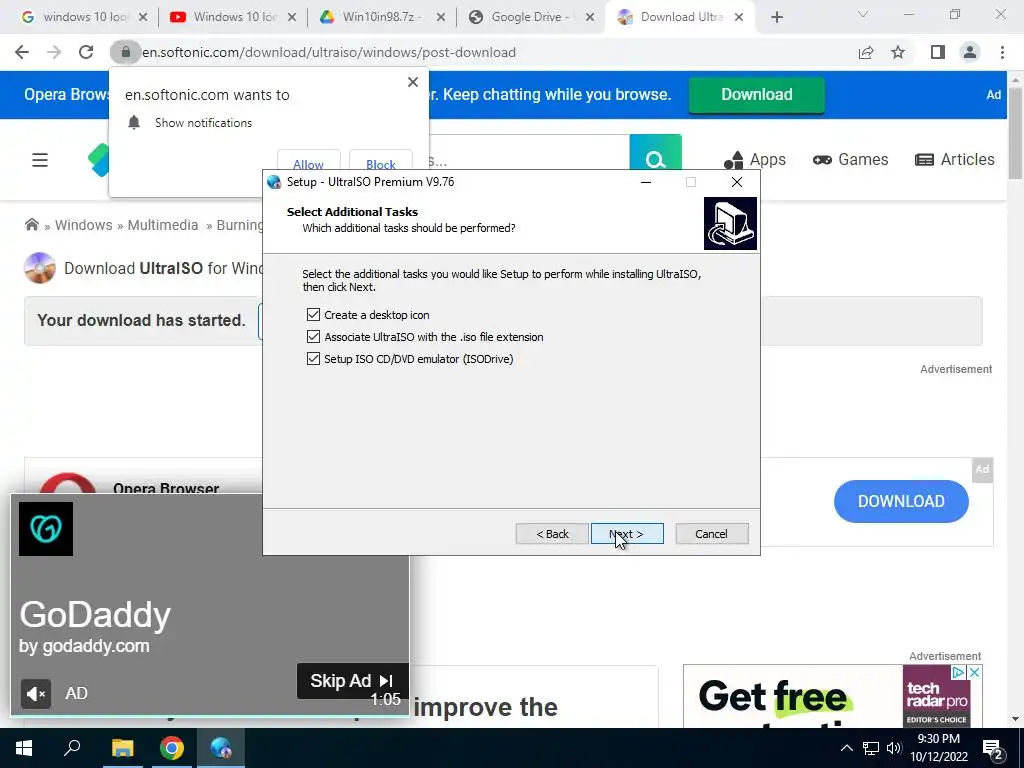
Task: Uncheck Associate UltraISO with .iso extension
Action: pyautogui.click(x=313, y=337)
